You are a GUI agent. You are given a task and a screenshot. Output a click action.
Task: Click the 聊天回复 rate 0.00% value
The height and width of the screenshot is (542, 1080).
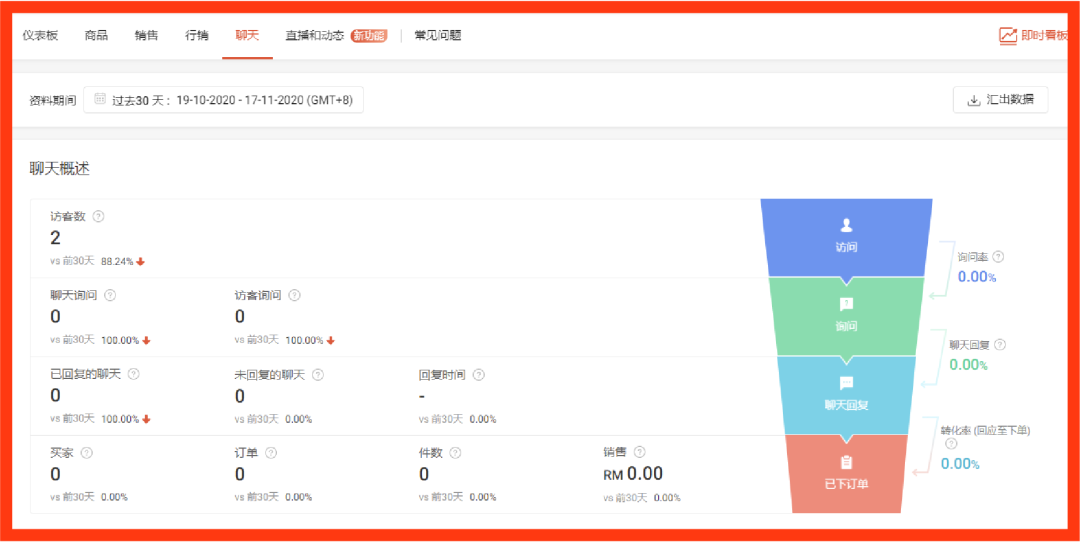click(x=968, y=365)
